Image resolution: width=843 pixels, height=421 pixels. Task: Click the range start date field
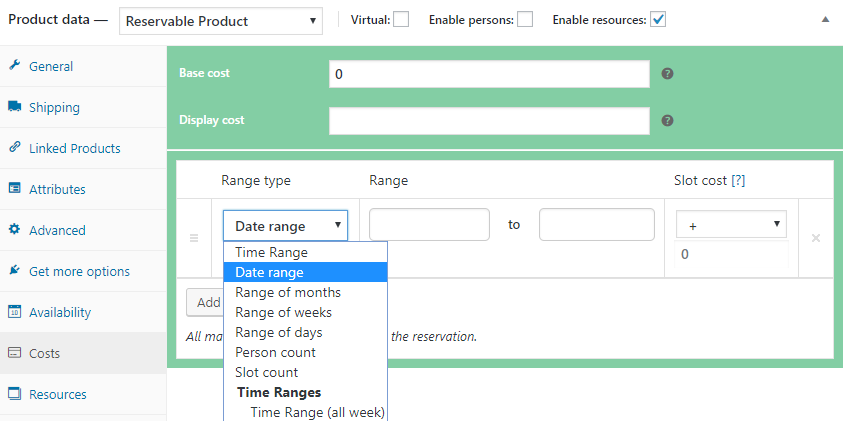pyautogui.click(x=429, y=225)
